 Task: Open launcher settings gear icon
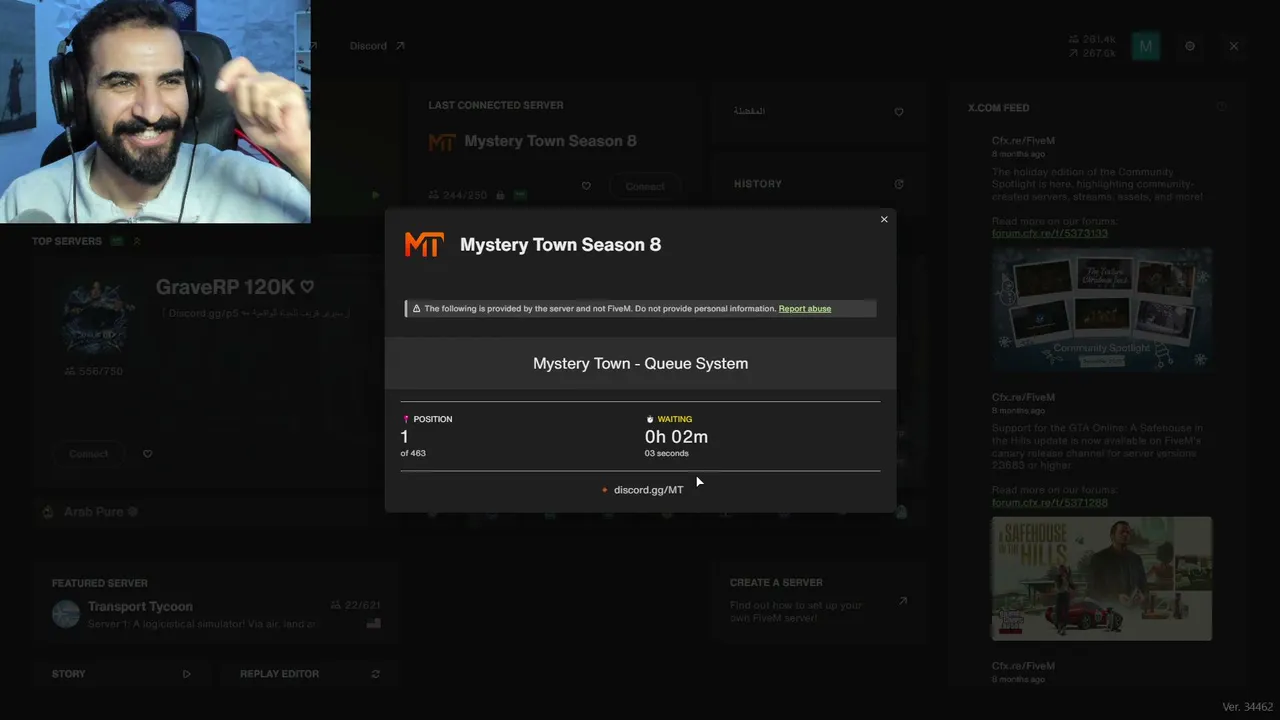click(x=1190, y=46)
